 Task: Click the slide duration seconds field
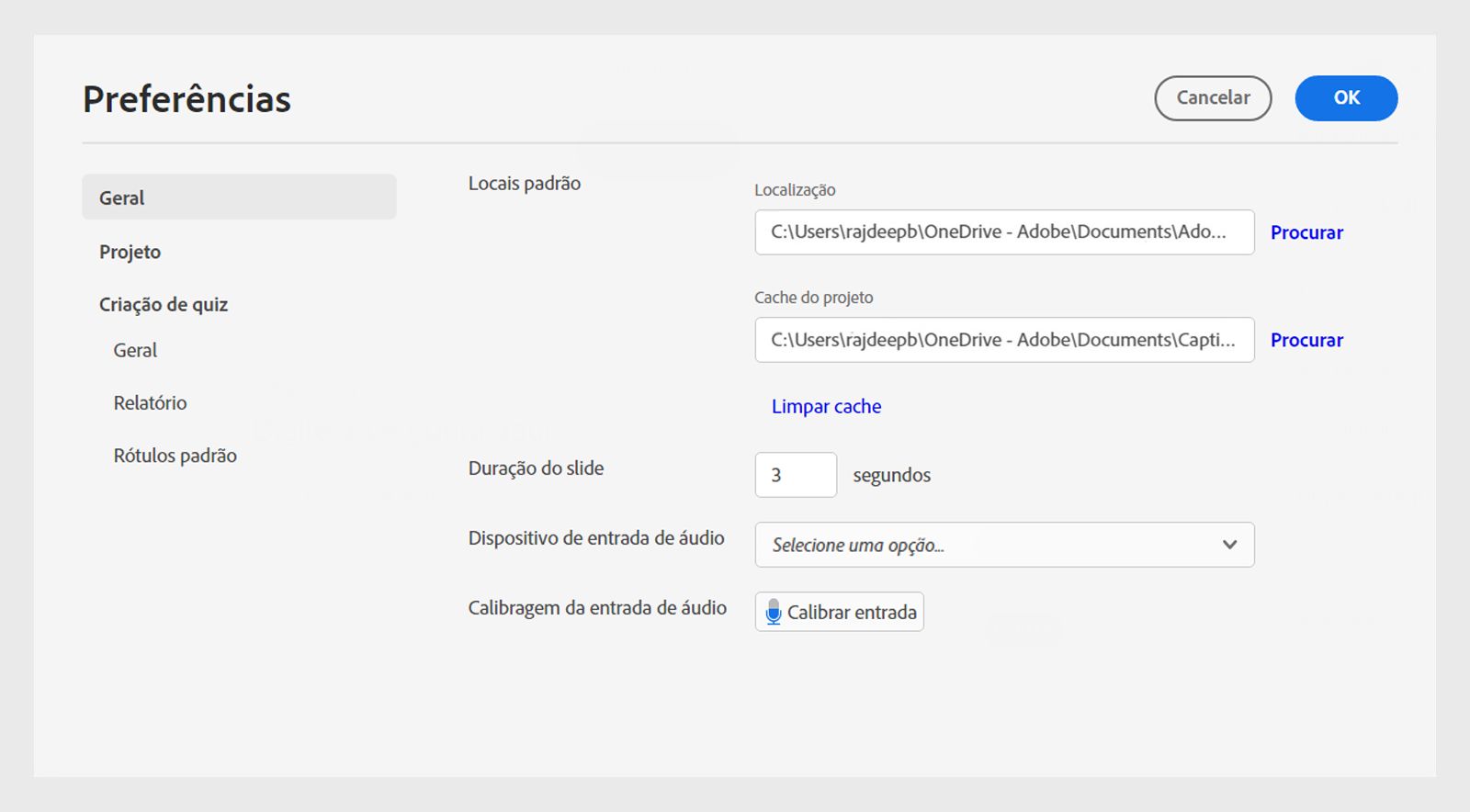pyautogui.click(x=796, y=475)
